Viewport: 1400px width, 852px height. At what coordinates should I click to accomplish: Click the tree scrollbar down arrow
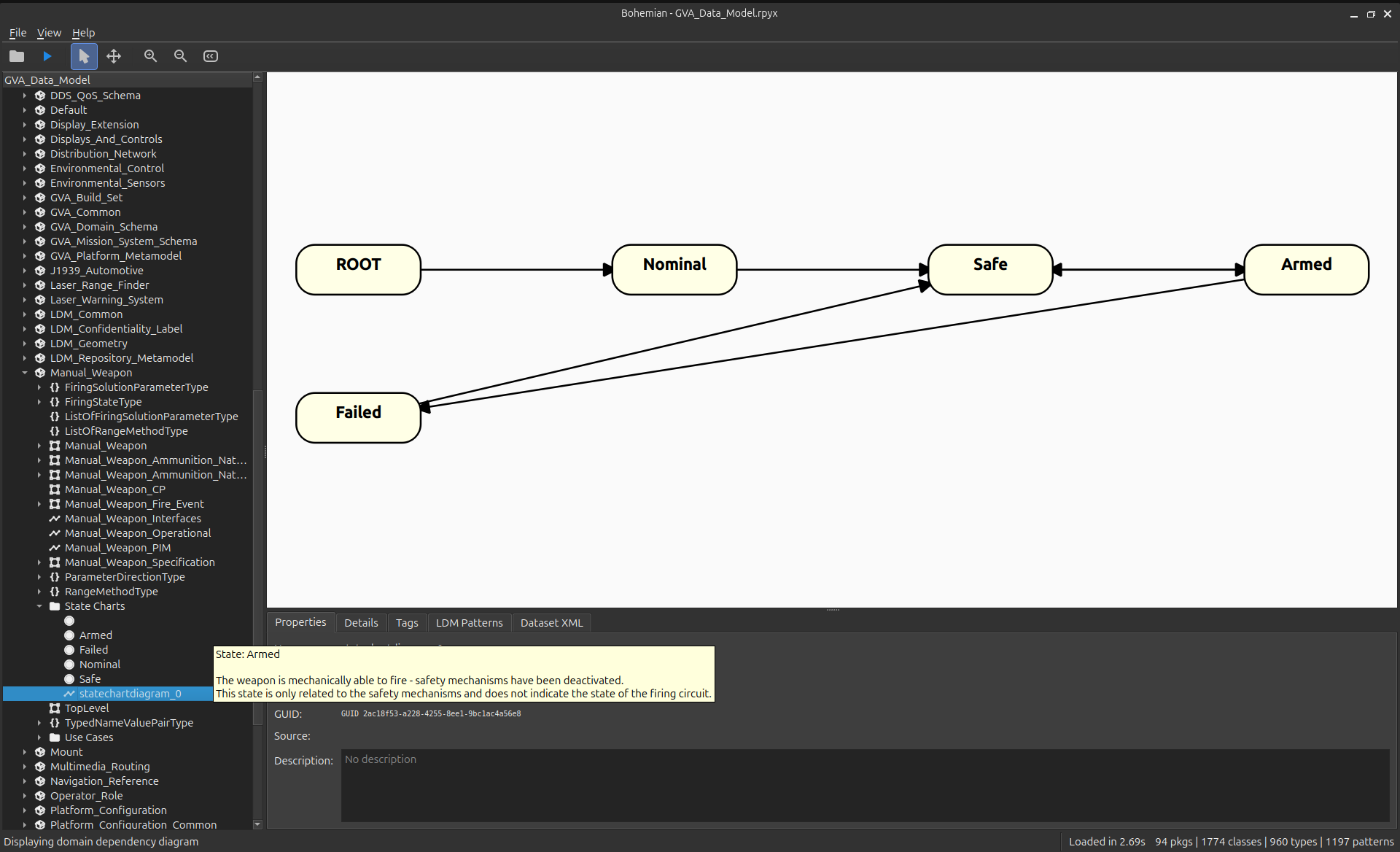[x=257, y=824]
